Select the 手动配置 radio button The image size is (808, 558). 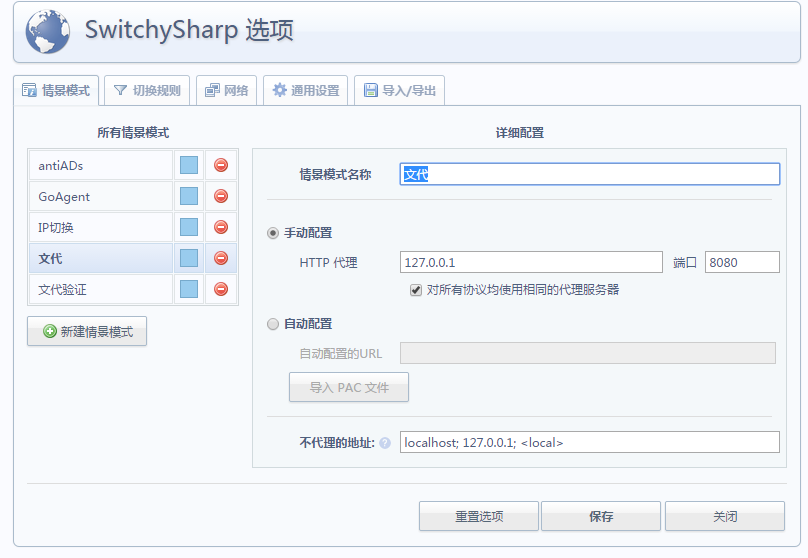click(x=273, y=233)
